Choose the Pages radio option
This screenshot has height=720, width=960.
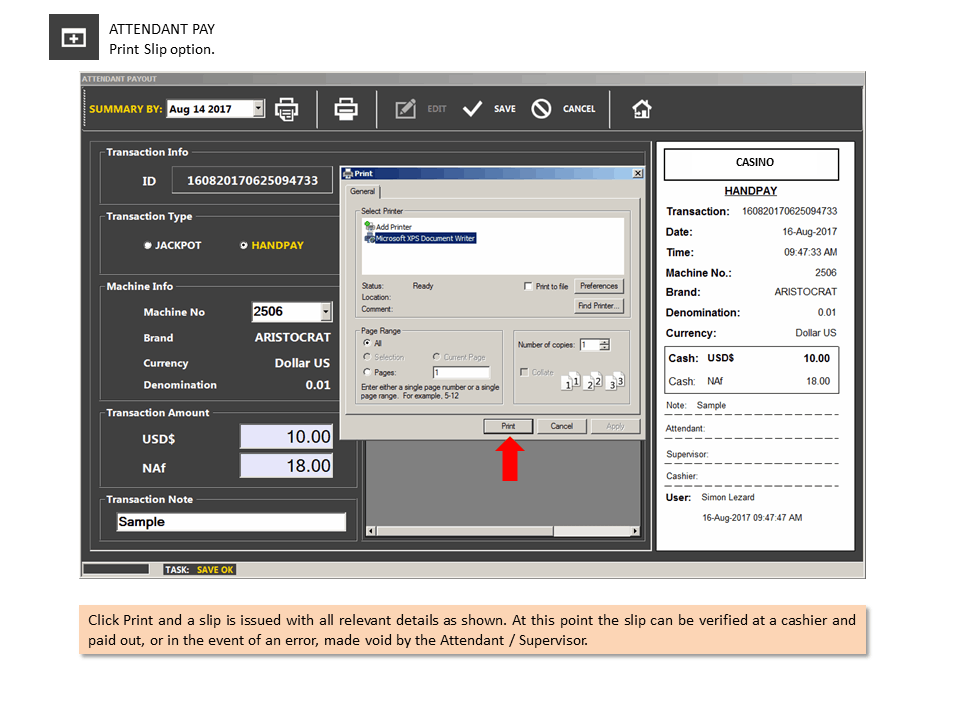[x=367, y=372]
